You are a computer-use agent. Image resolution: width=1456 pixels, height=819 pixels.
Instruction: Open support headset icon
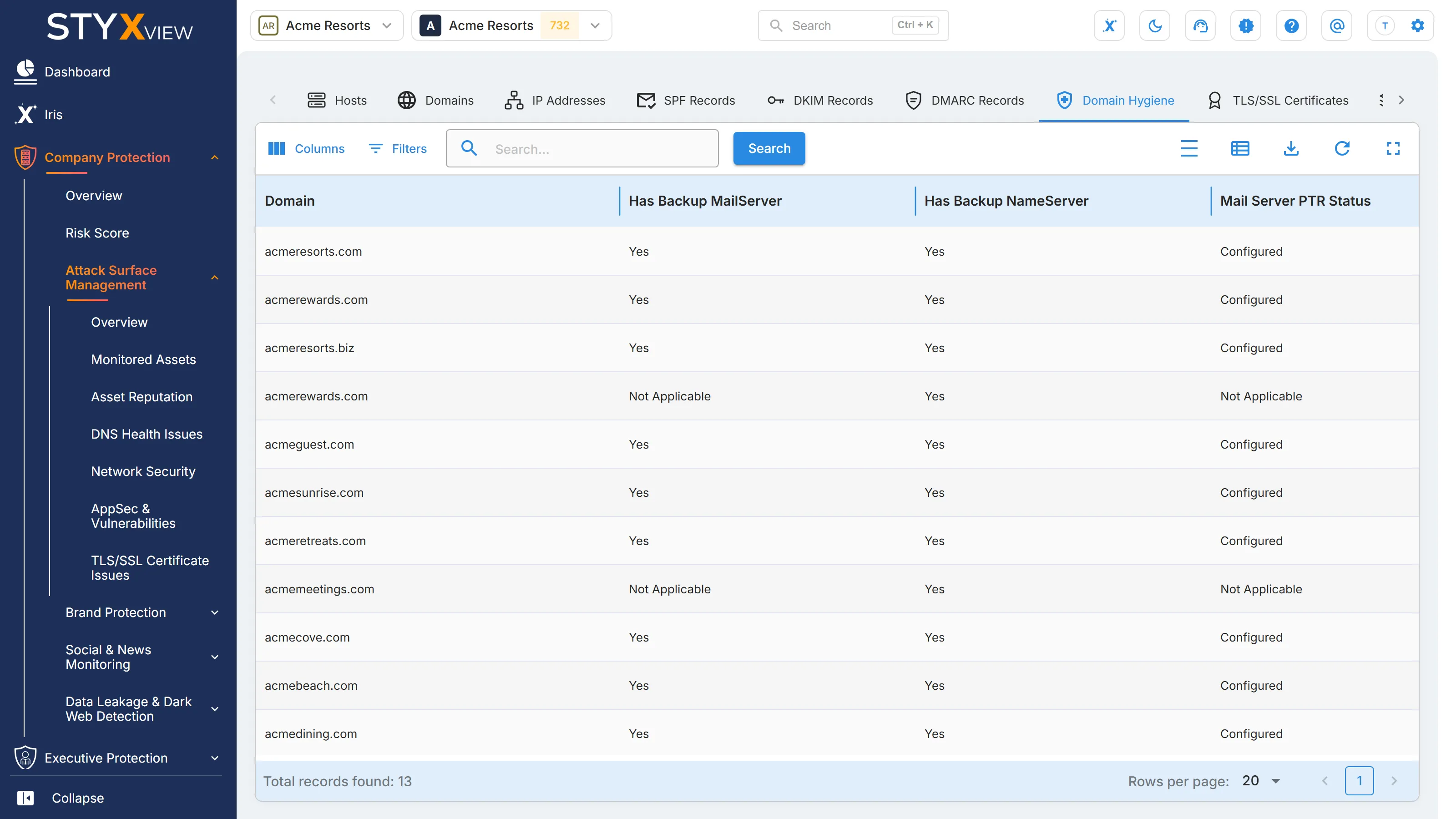[1200, 25]
